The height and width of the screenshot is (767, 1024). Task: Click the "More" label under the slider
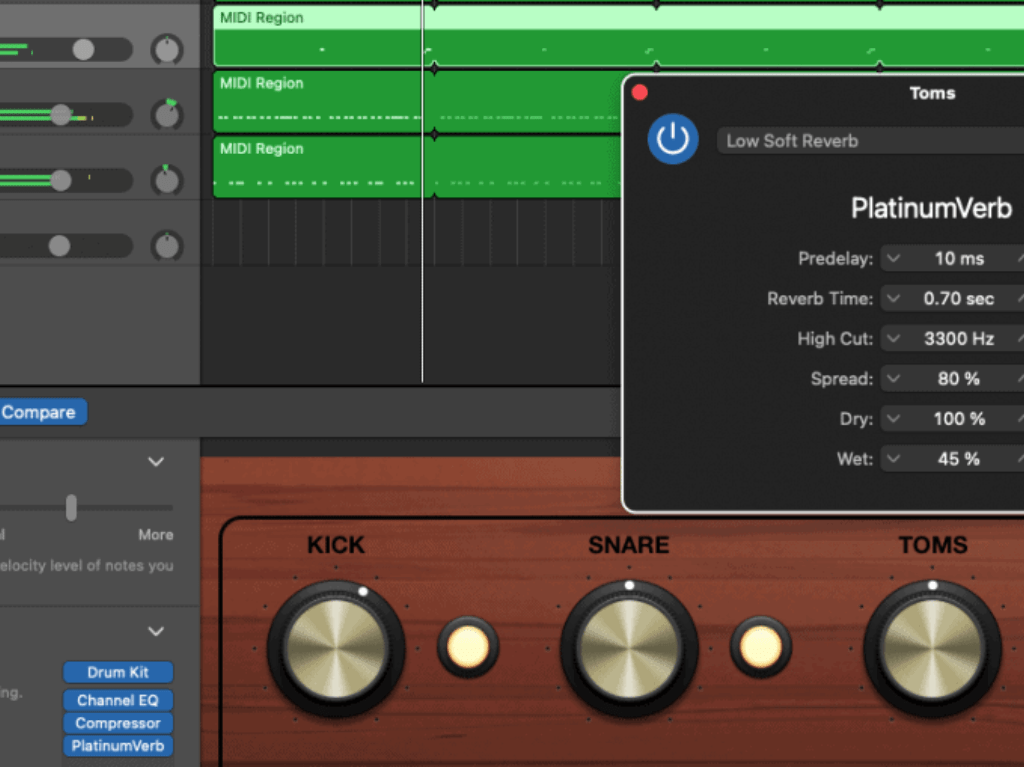(x=156, y=535)
